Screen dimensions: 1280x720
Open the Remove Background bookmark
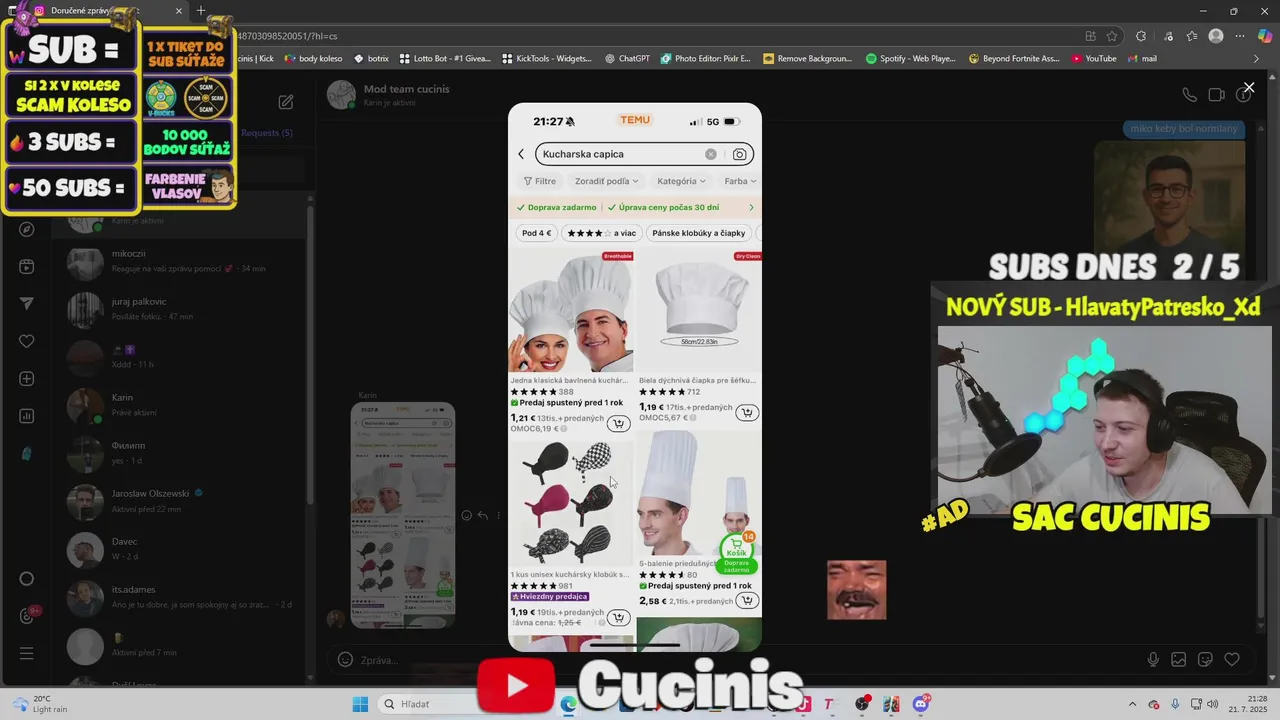coord(808,58)
